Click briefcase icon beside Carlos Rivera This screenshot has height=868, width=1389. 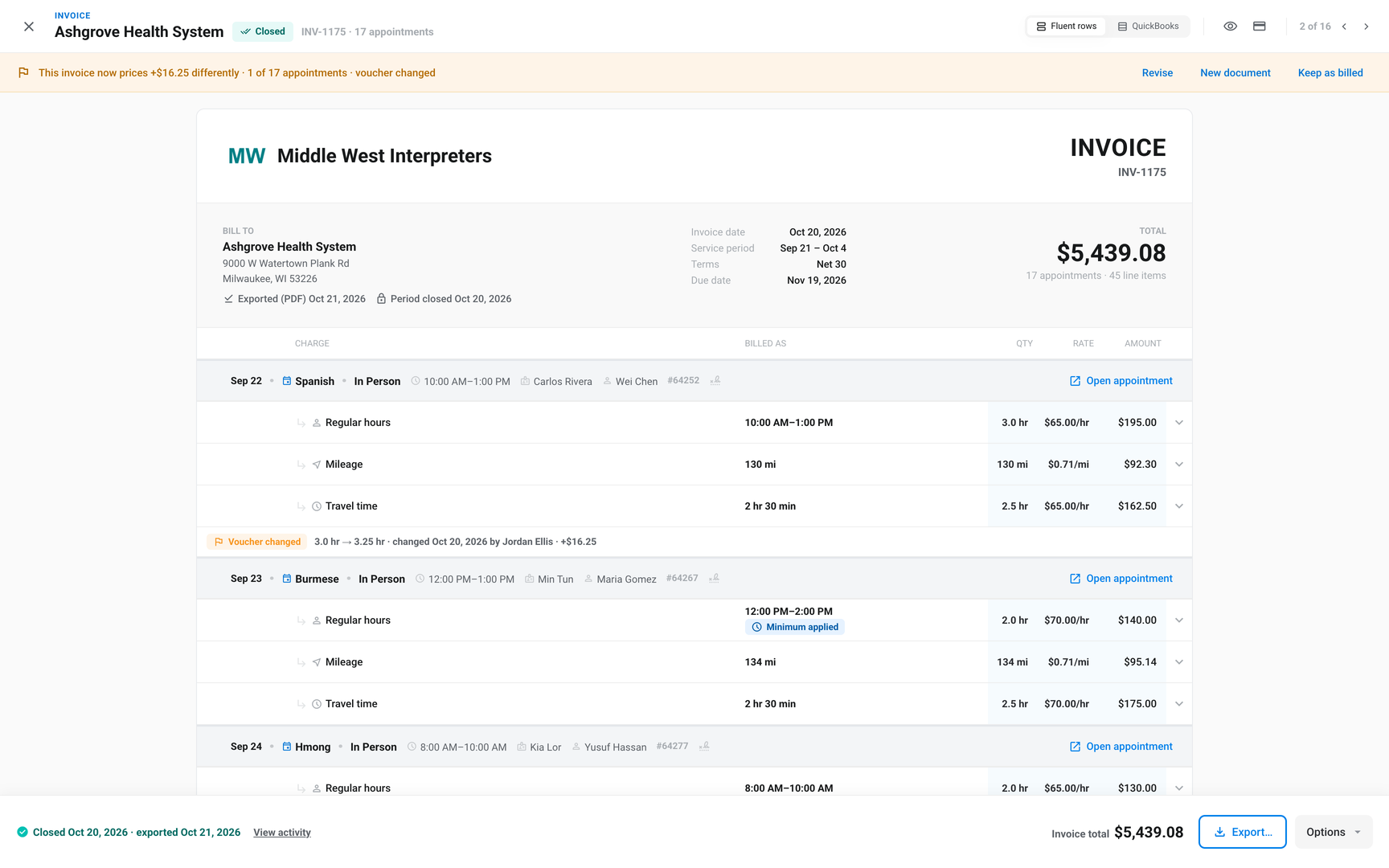[525, 381]
